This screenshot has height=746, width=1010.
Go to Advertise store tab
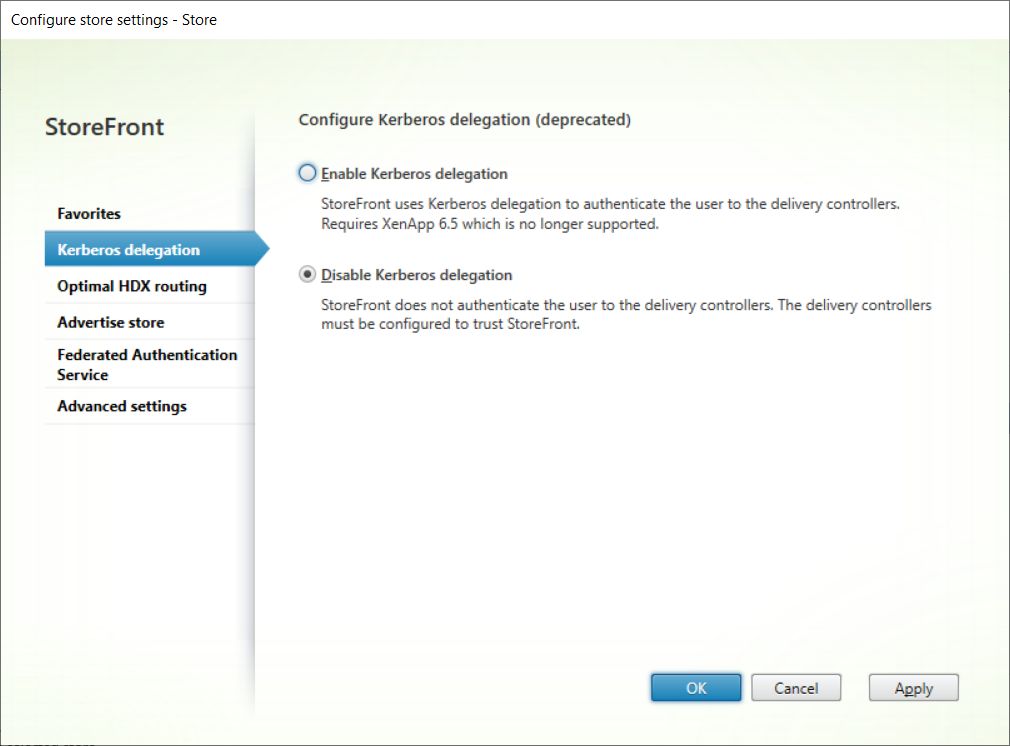(x=149, y=322)
